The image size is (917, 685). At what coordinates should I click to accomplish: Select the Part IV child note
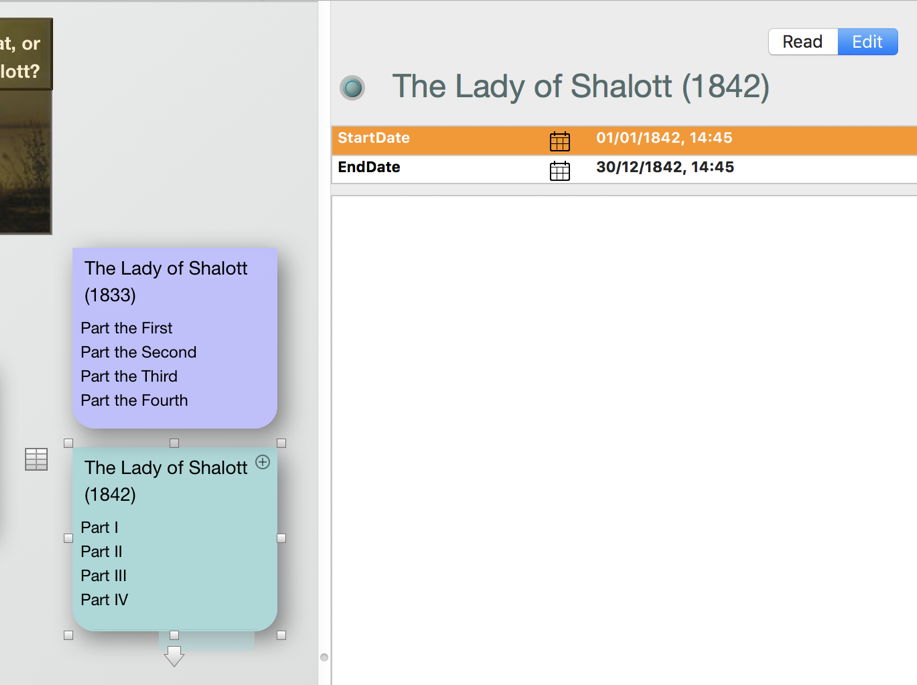click(x=104, y=600)
